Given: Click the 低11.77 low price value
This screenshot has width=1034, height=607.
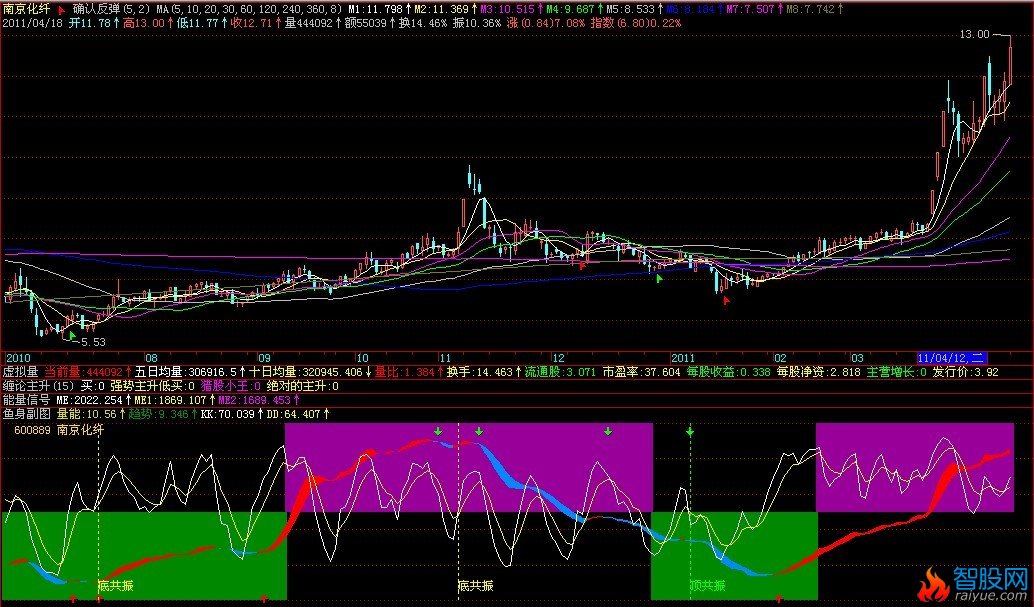Looking at the screenshot, I should [198, 23].
